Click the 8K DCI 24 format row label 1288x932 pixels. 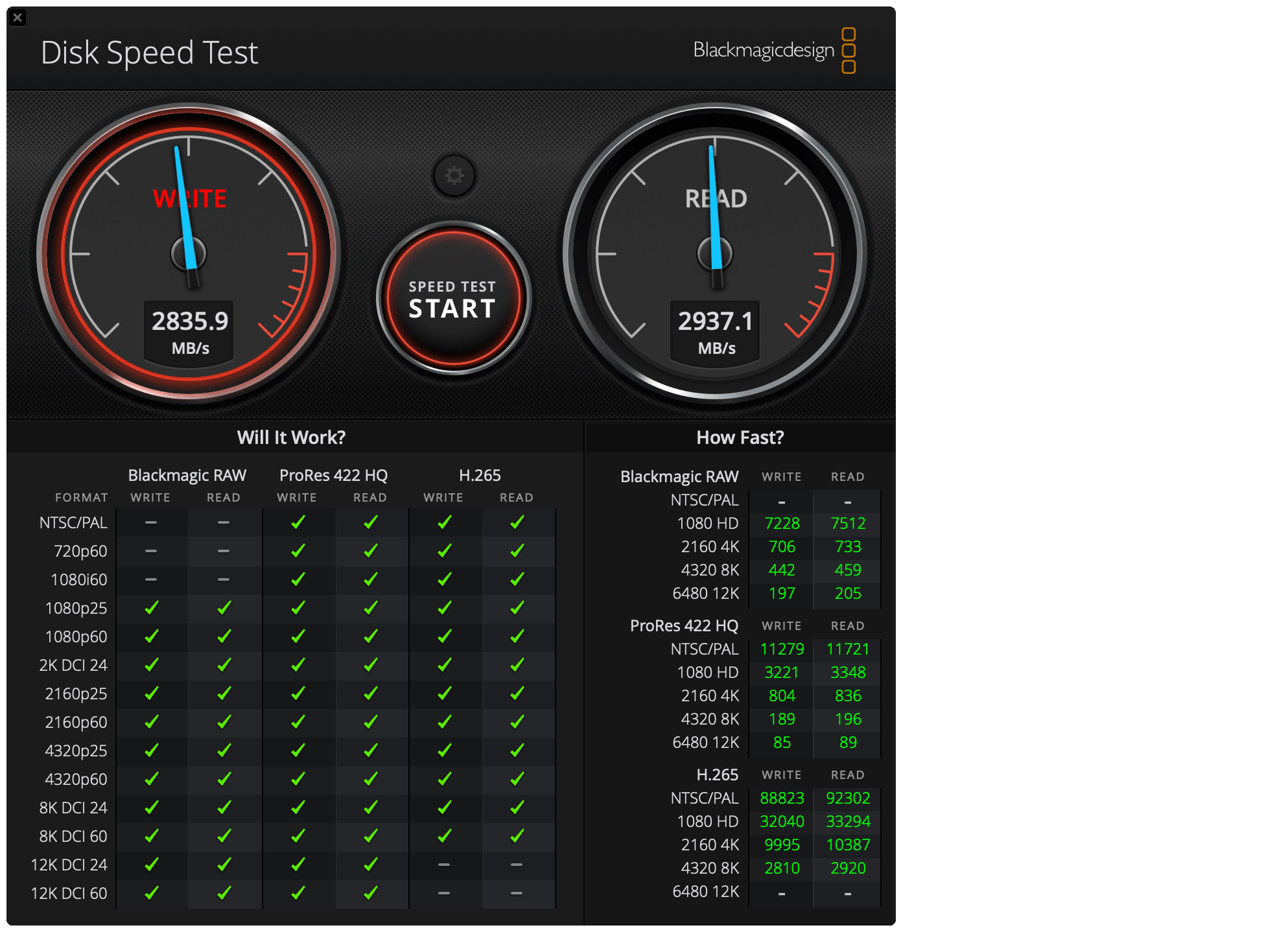click(73, 808)
